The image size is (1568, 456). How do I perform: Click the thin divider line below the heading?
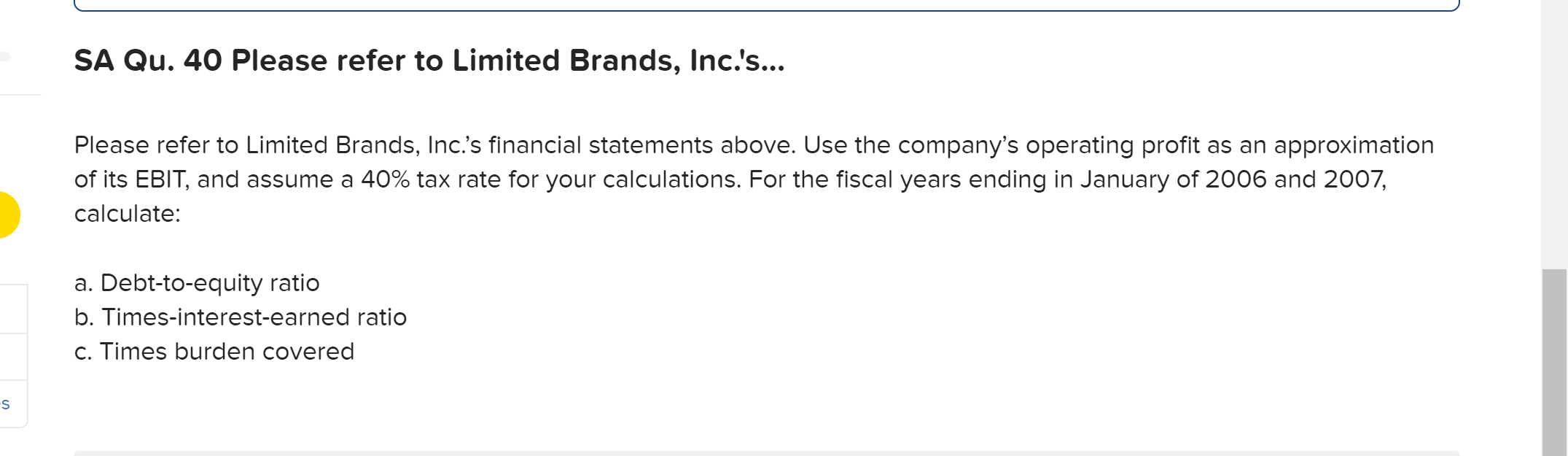pyautogui.click(x=20, y=93)
